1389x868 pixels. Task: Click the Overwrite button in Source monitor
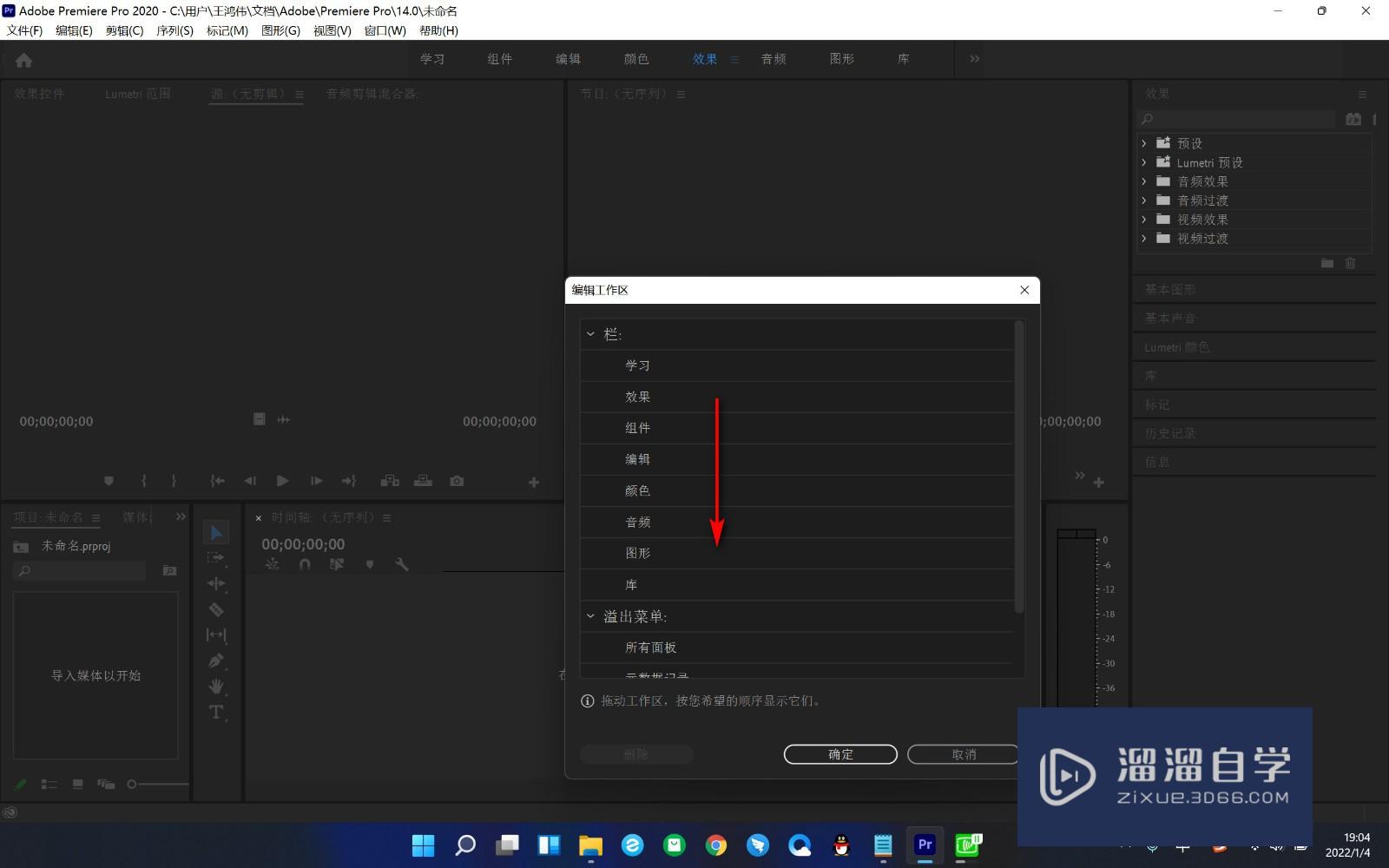point(423,481)
